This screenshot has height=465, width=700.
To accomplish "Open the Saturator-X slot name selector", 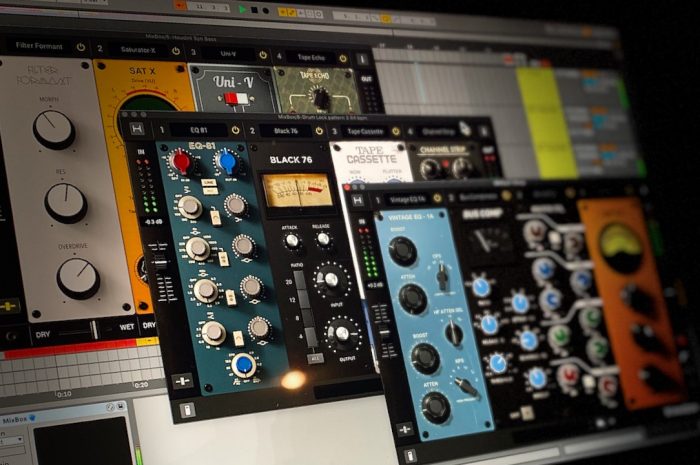I will tap(138, 50).
